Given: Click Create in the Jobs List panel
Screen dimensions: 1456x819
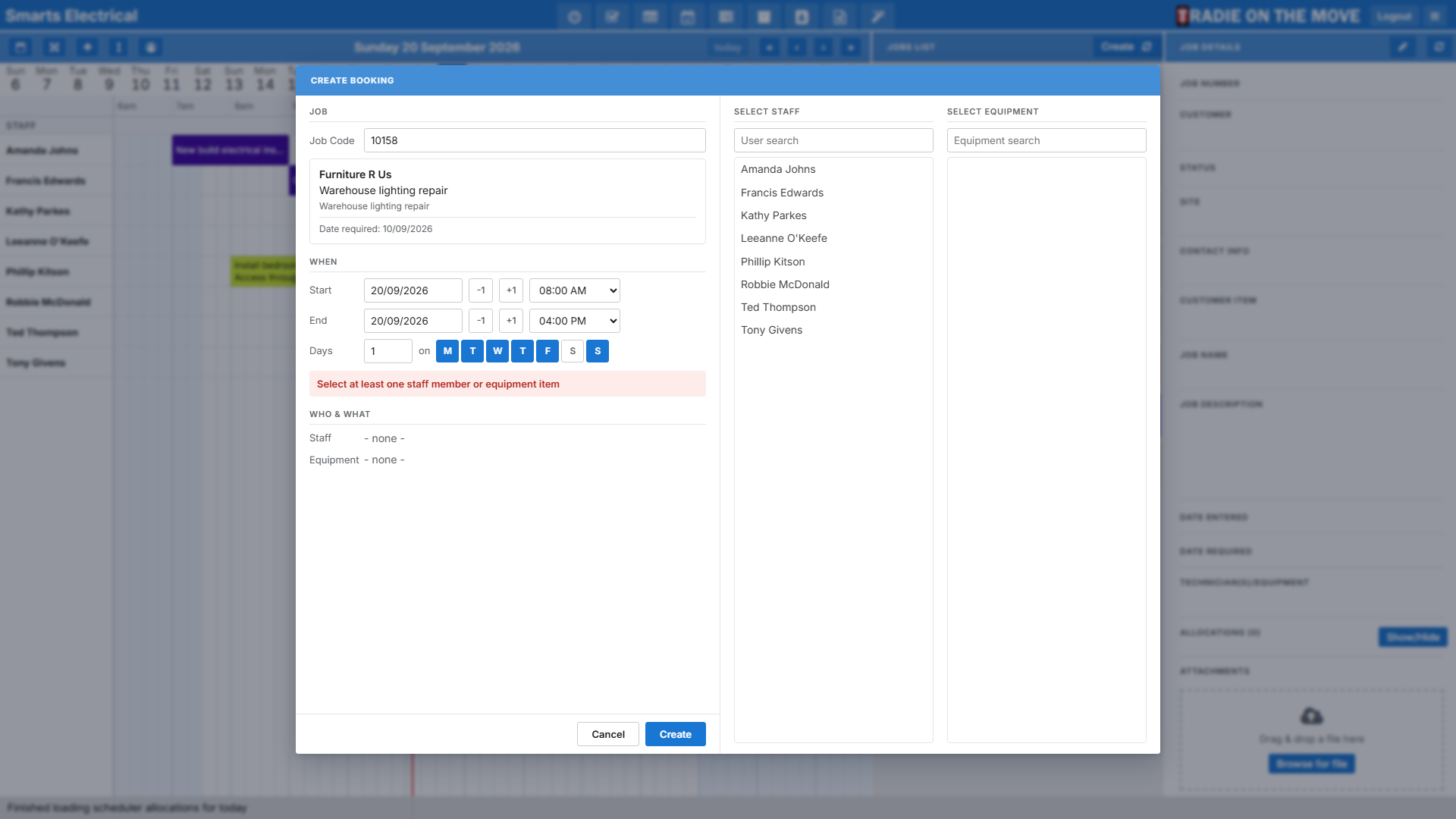Looking at the screenshot, I should [x=1117, y=47].
